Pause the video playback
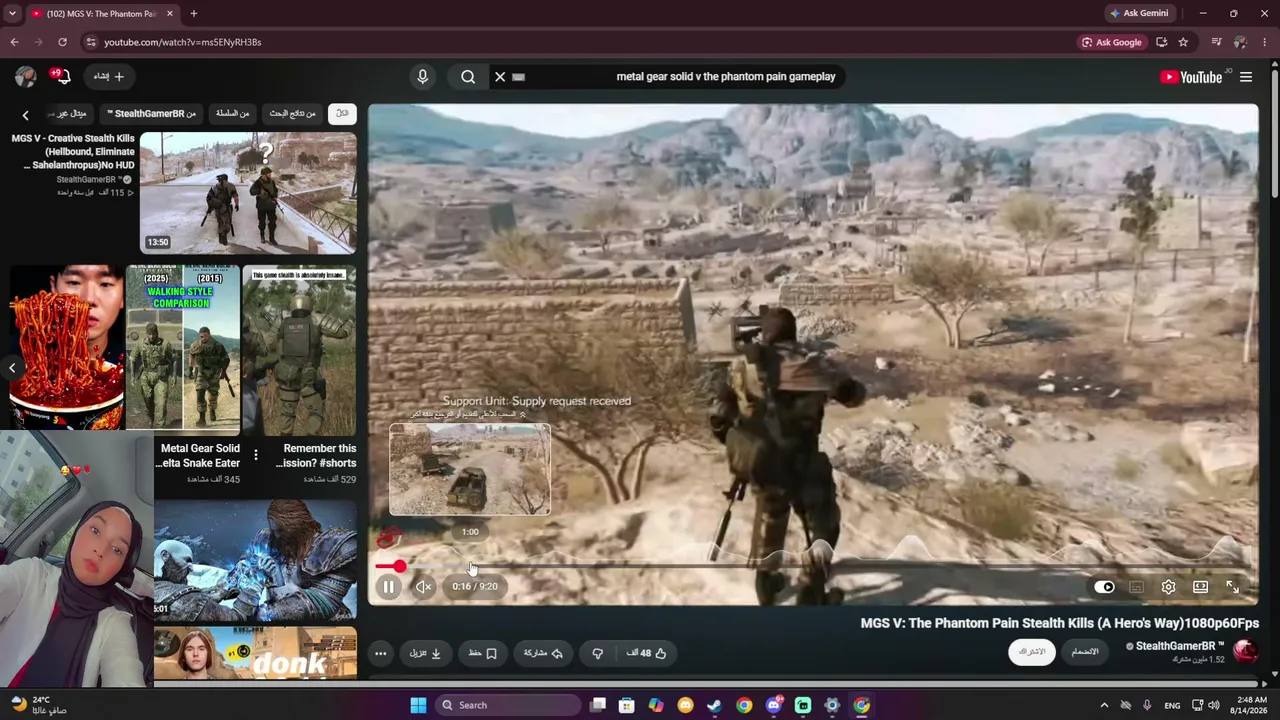This screenshot has height=720, width=1280. [x=389, y=587]
